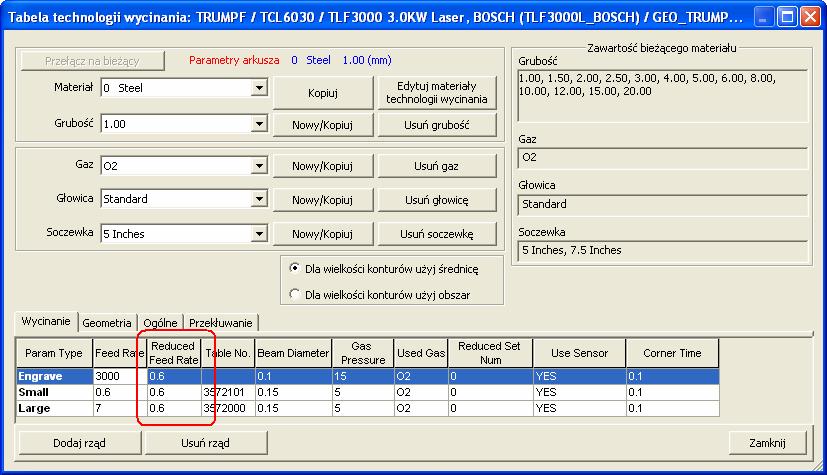Switch to the Geometria tab
This screenshot has height=475, width=827.
coord(107,323)
